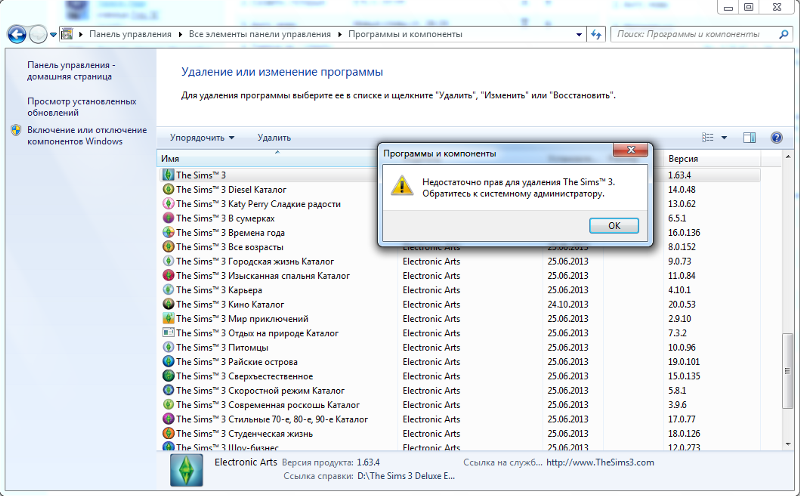This screenshot has height=496, width=800.
Task: Click the Refresh button beside address bar
Action: pyautogui.click(x=596, y=35)
